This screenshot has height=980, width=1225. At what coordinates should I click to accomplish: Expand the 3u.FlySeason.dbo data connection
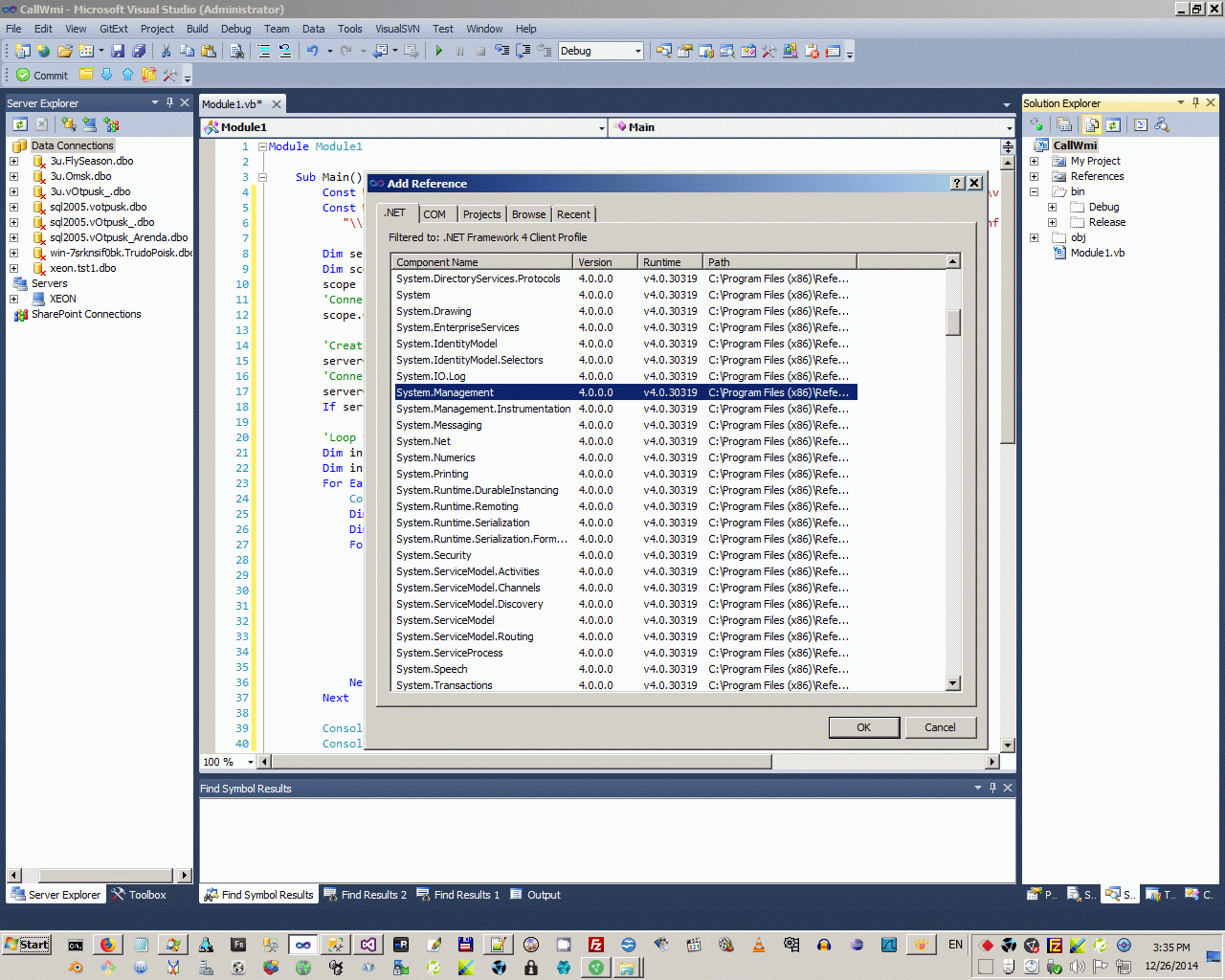pyautogui.click(x=13, y=161)
